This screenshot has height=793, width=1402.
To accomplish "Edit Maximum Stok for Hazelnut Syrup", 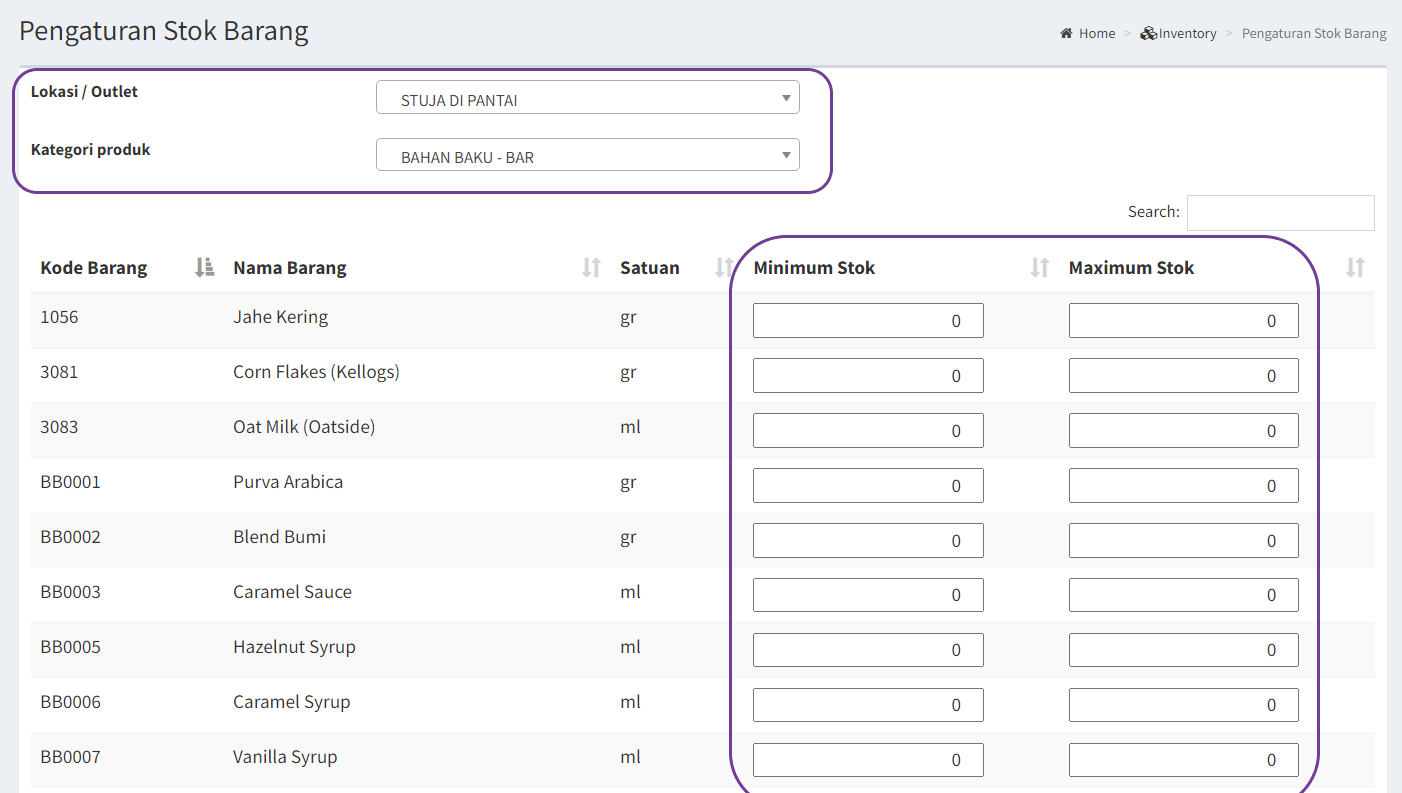I will click(x=1184, y=650).
